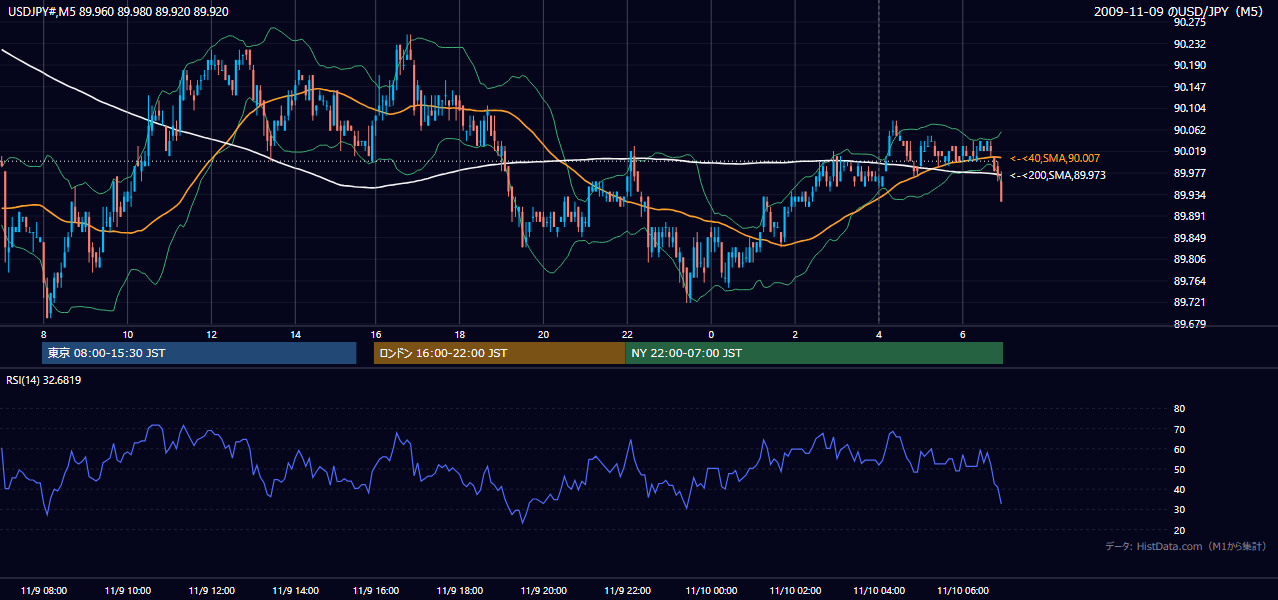
Task: Click the RSI axis level 70
Action: (1179, 429)
